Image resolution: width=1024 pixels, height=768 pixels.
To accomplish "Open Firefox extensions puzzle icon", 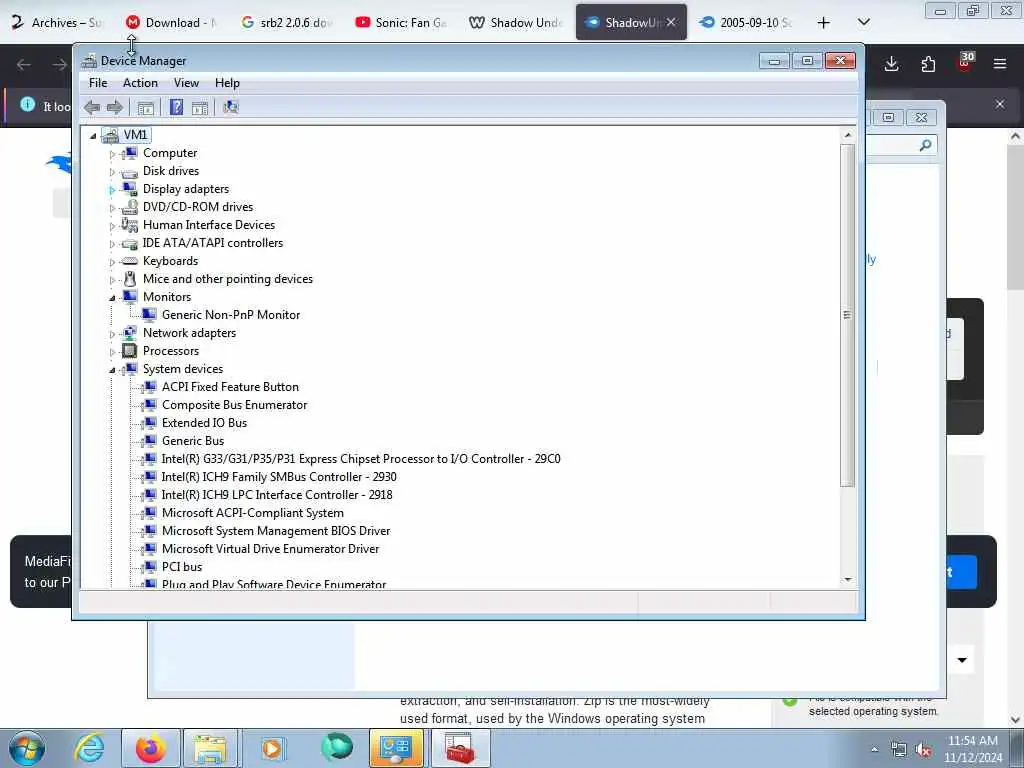I will (x=928, y=64).
